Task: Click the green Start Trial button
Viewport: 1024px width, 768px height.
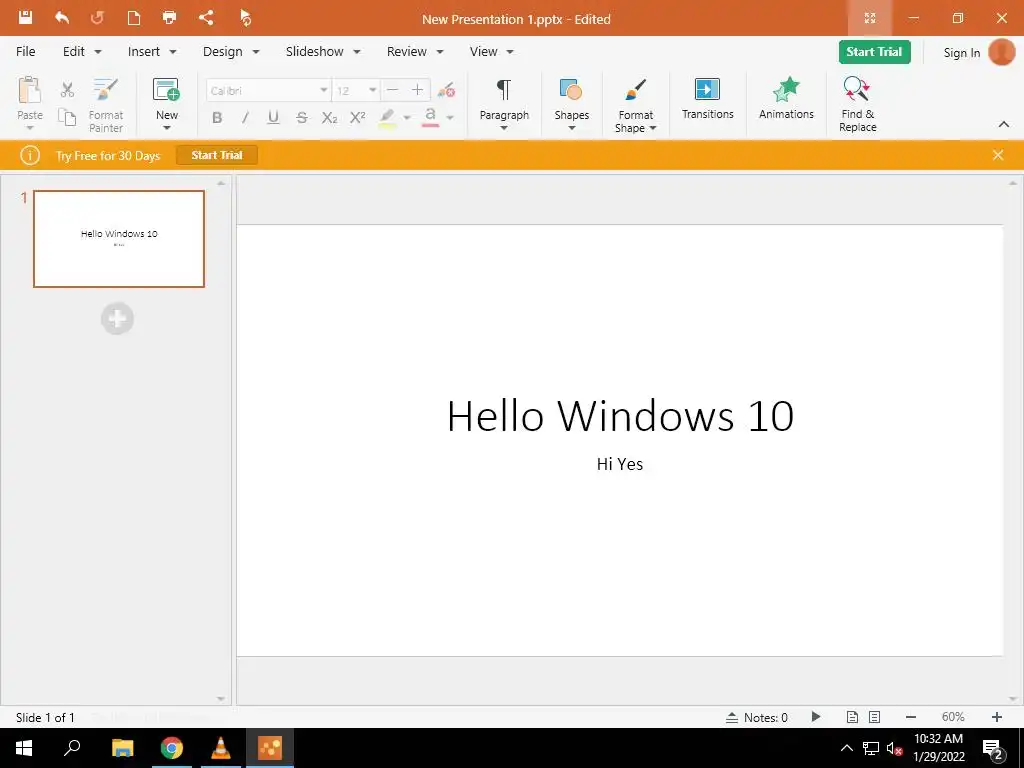Action: (x=874, y=52)
